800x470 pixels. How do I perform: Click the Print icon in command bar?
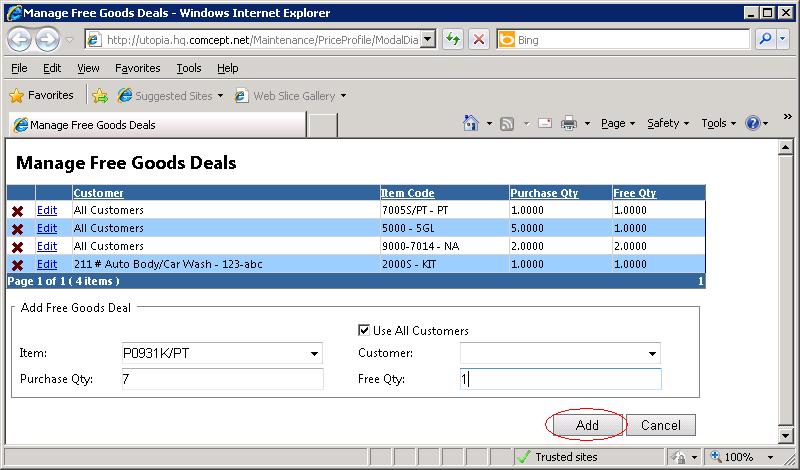click(x=569, y=123)
